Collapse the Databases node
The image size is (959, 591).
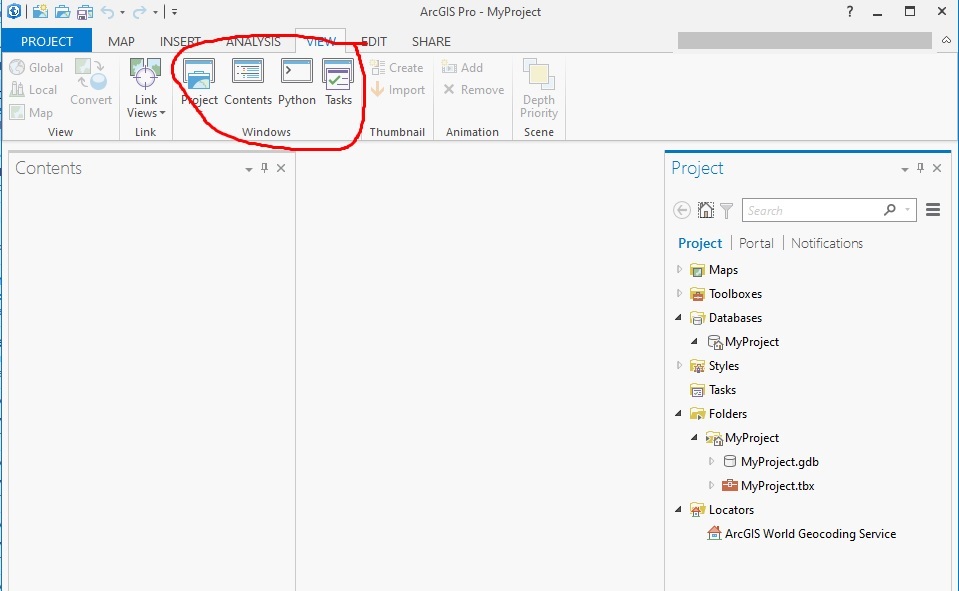click(678, 317)
